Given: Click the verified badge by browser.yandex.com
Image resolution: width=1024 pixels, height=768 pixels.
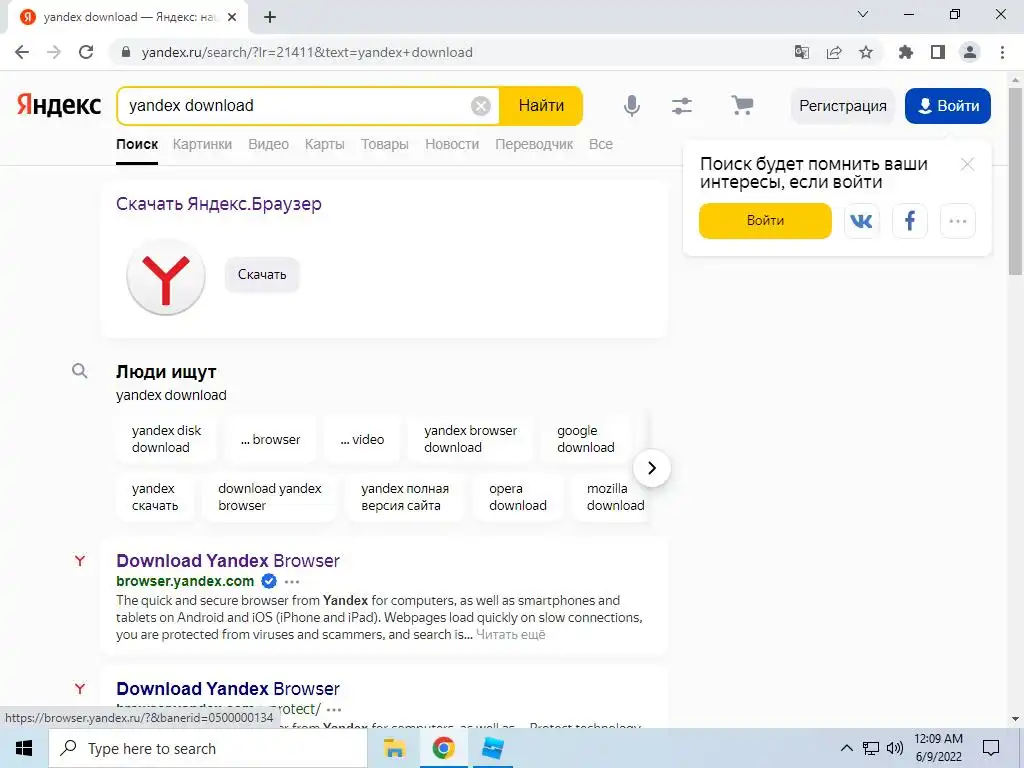Looking at the screenshot, I should [x=268, y=581].
